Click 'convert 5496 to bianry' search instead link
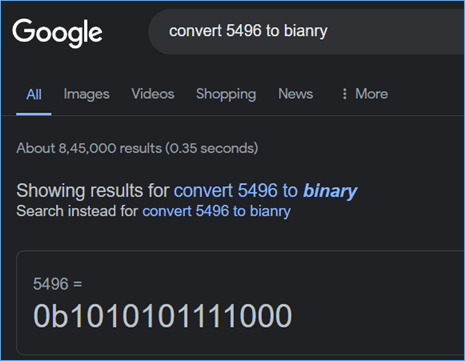The height and width of the screenshot is (361, 465). [x=216, y=211]
